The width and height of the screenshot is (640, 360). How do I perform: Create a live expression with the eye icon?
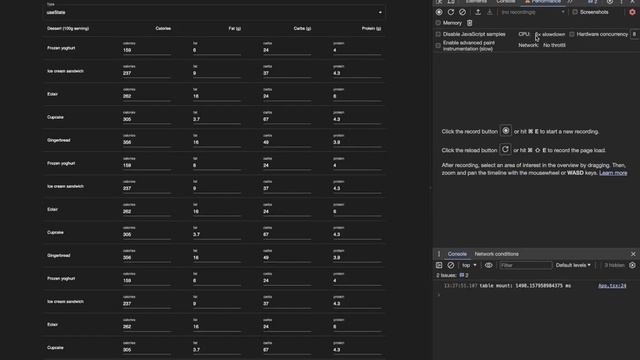point(489,265)
